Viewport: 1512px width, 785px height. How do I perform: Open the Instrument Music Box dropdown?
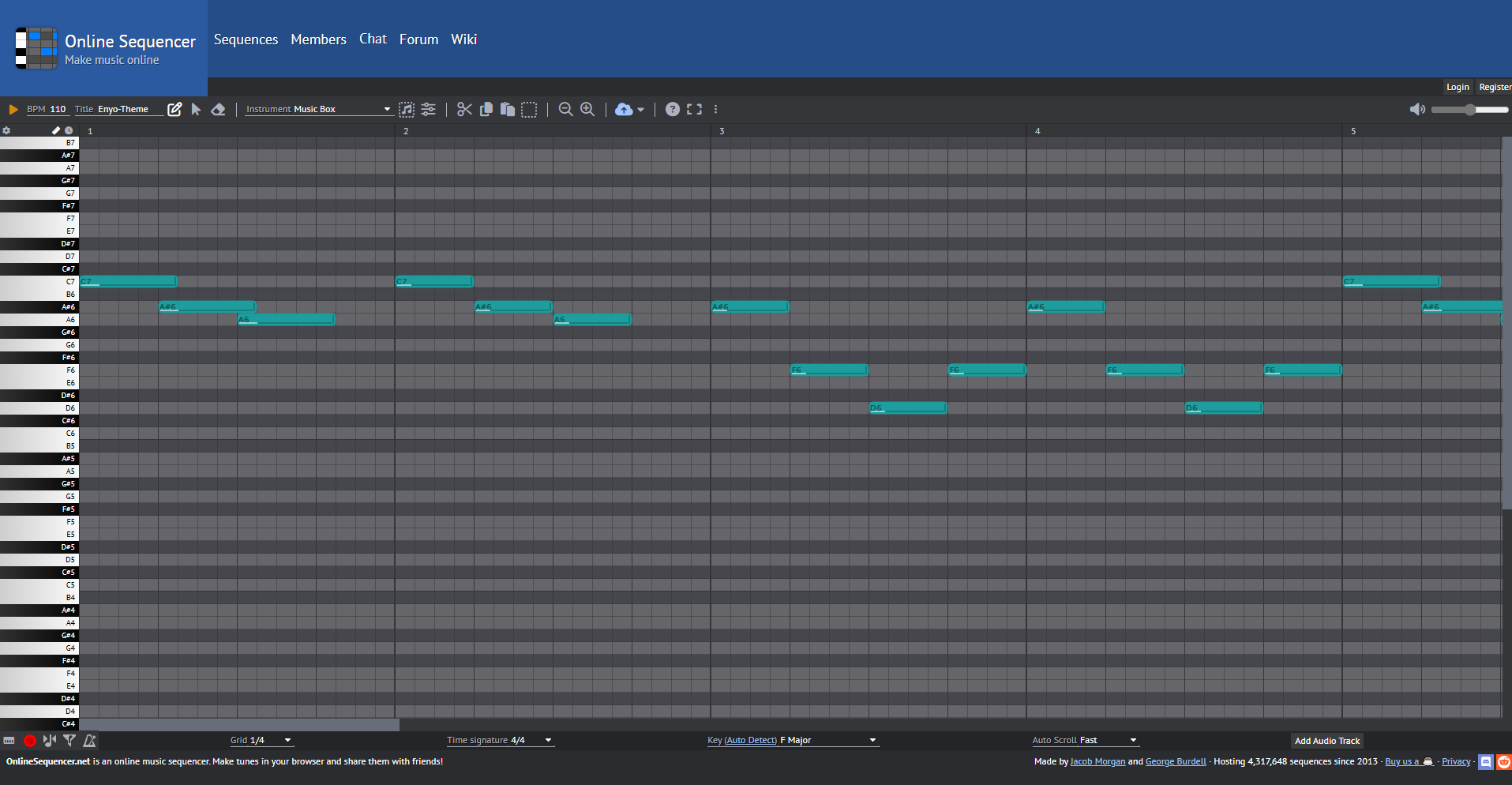coord(317,109)
